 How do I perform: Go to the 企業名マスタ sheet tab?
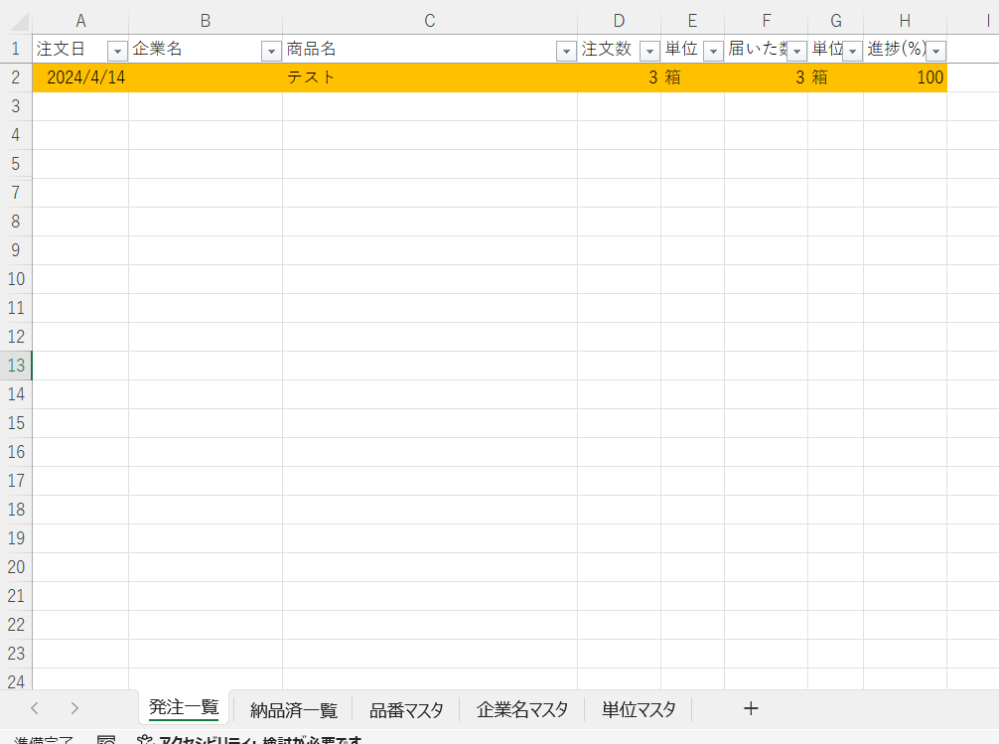522,710
